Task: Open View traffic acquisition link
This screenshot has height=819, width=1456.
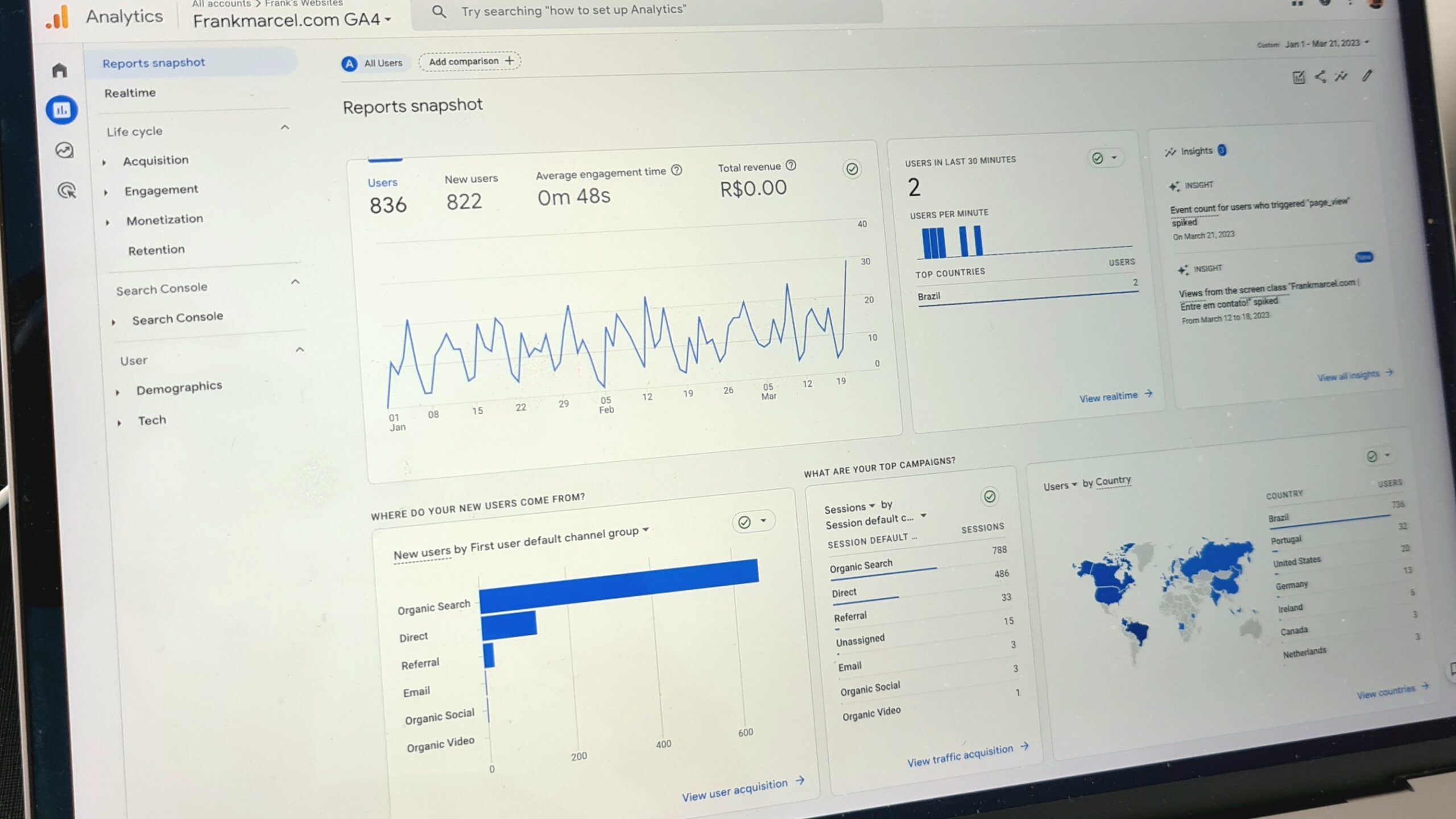Action: pyautogui.click(x=967, y=754)
